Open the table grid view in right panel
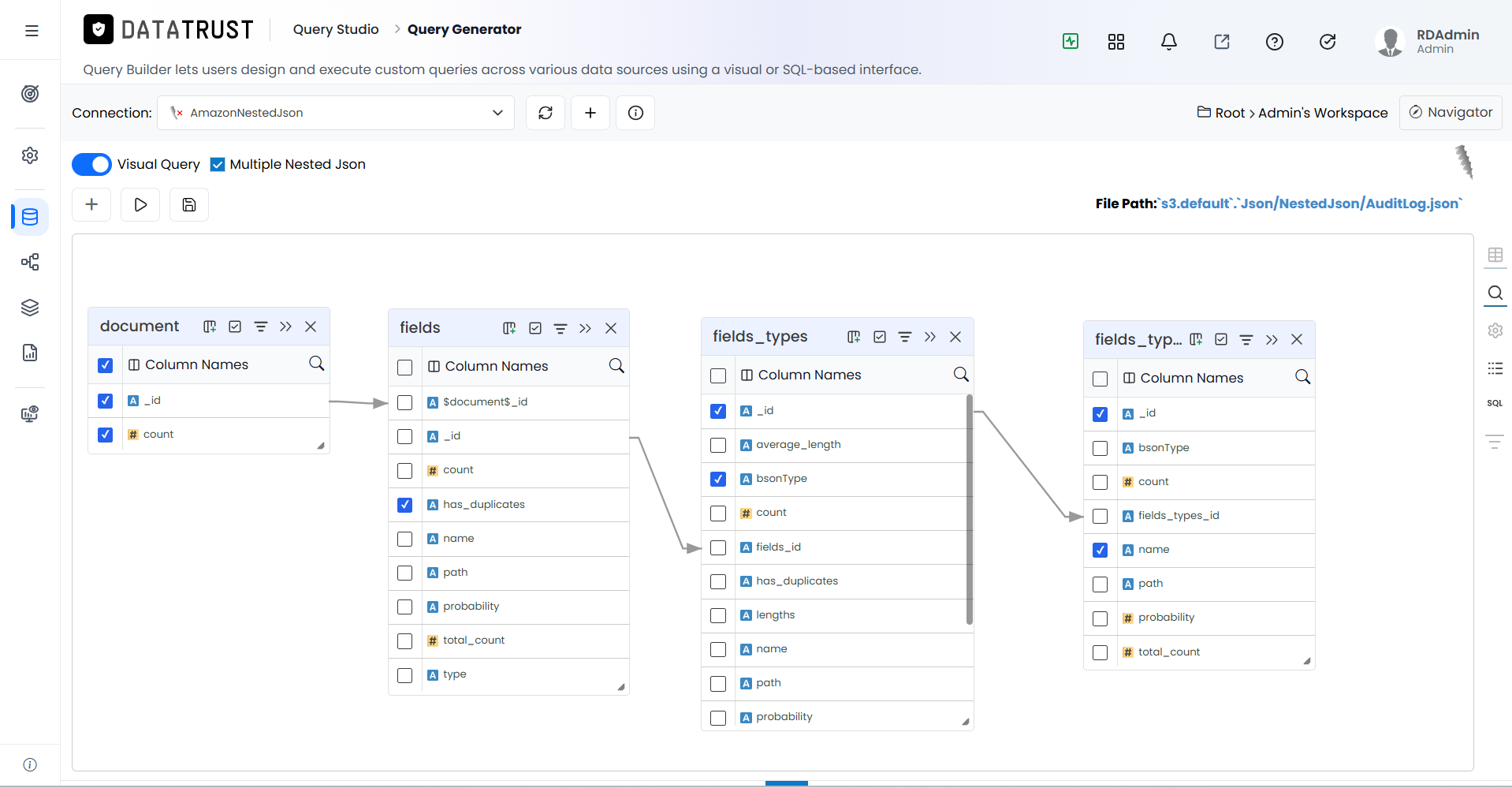Screen dimensions: 1512x788 [x=1495, y=255]
